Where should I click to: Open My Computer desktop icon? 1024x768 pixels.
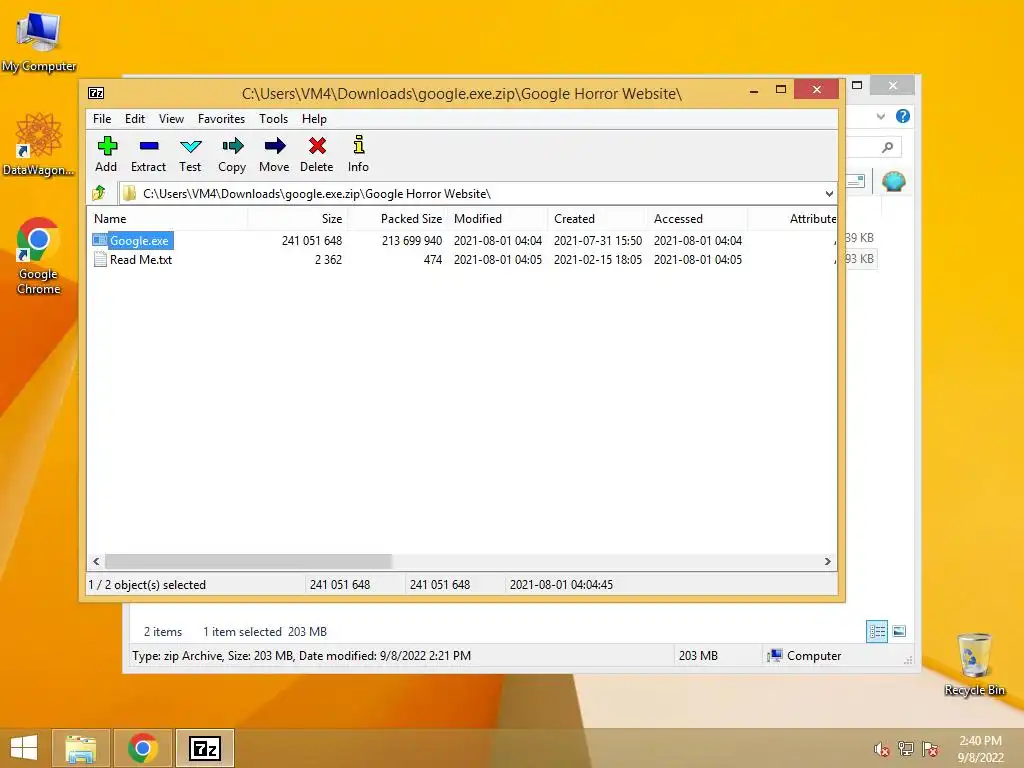pyautogui.click(x=39, y=40)
